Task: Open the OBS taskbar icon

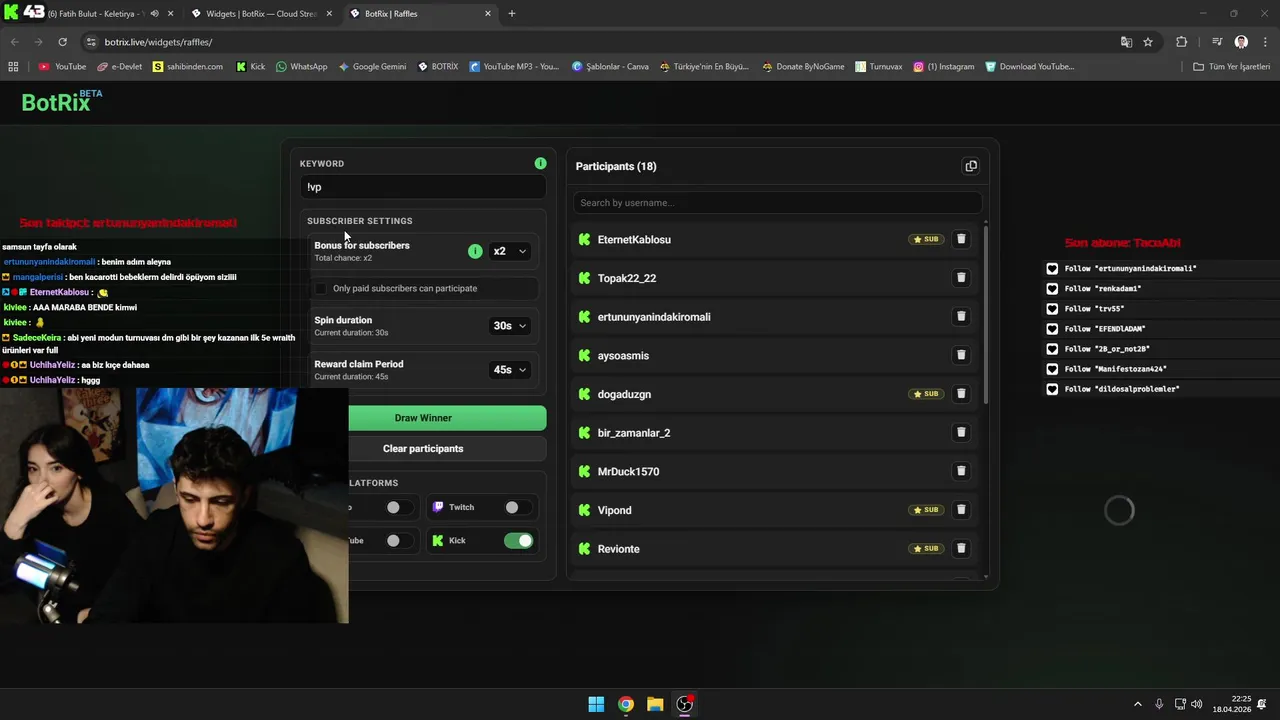Action: [x=685, y=704]
